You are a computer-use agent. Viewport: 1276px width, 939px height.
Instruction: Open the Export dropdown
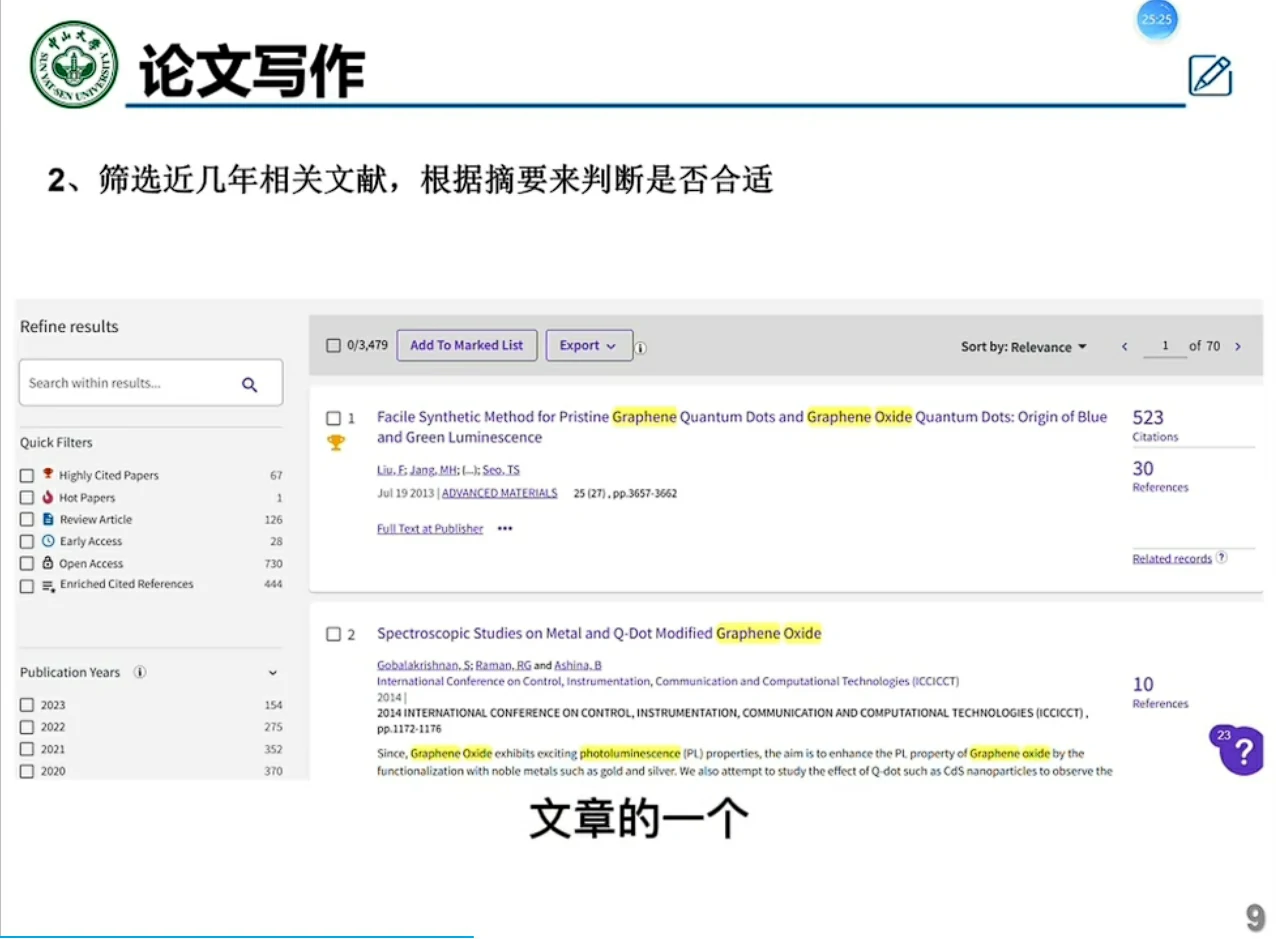tap(588, 345)
